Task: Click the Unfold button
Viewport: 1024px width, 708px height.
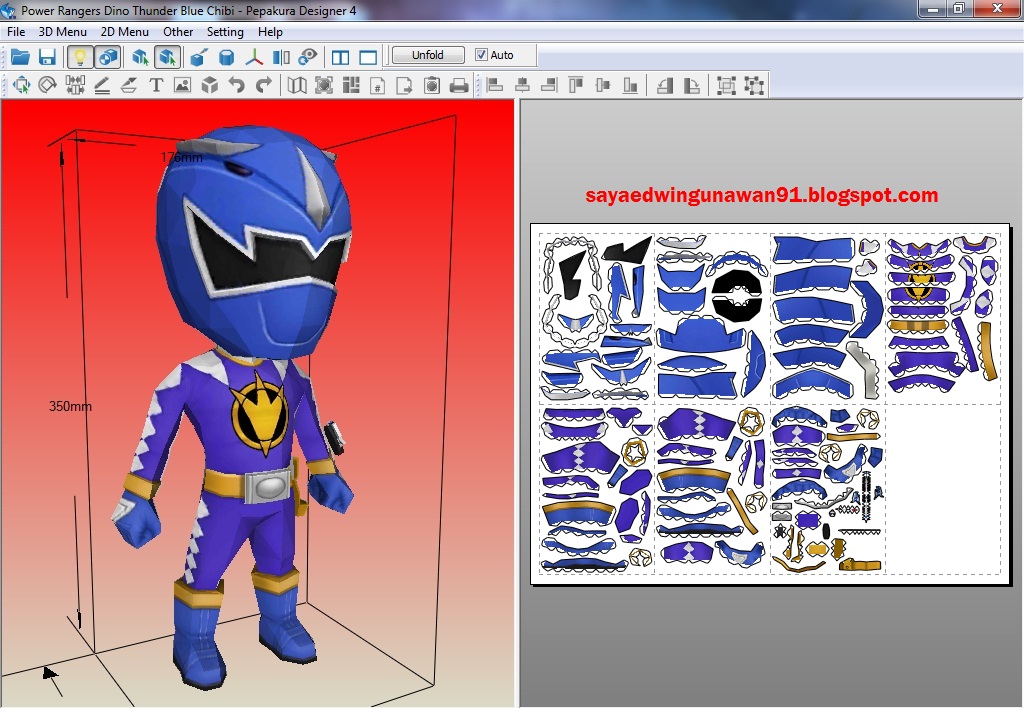Action: [428, 55]
